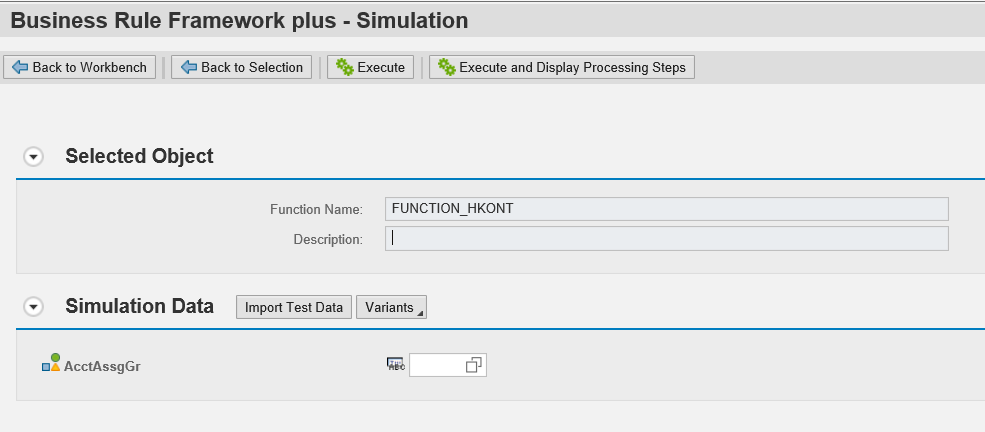Click into the AcctAssgGr value input
The image size is (985, 432).
click(437, 366)
